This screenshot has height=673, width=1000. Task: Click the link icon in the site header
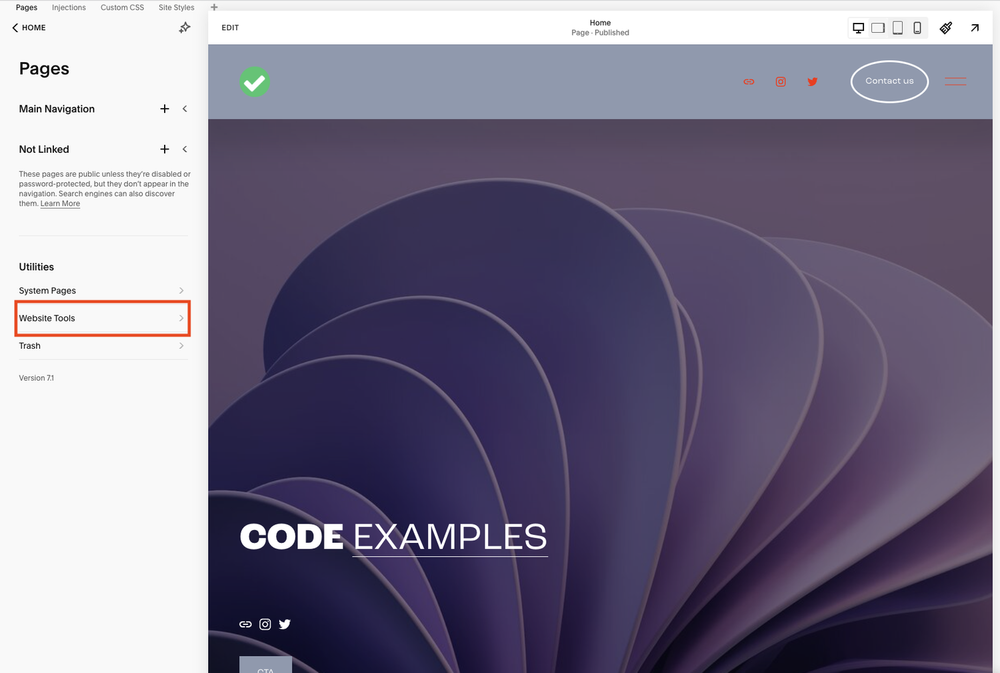[749, 81]
